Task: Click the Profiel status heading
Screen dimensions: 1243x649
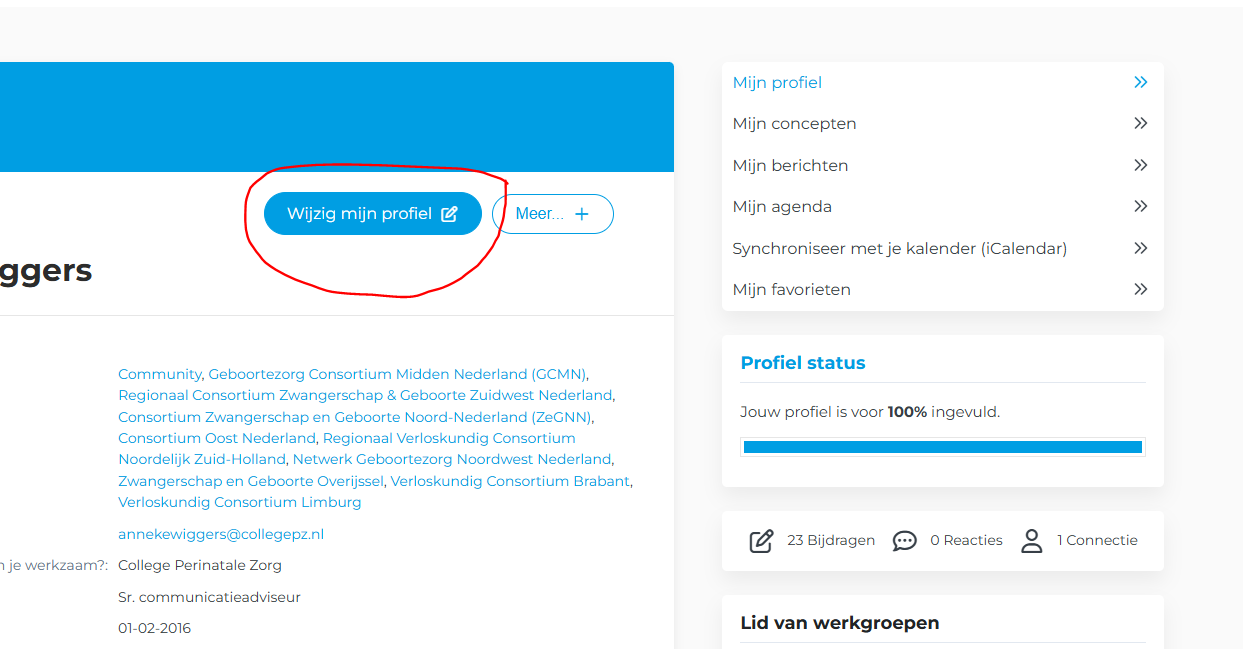Action: click(803, 363)
